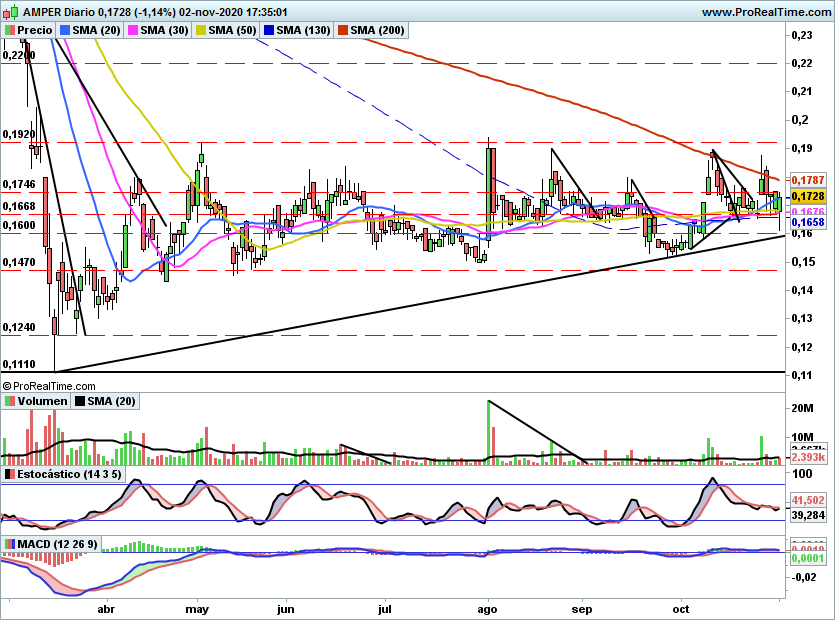Click the Estocástico indicator icon
The height and width of the screenshot is (620, 835).
tap(9, 474)
